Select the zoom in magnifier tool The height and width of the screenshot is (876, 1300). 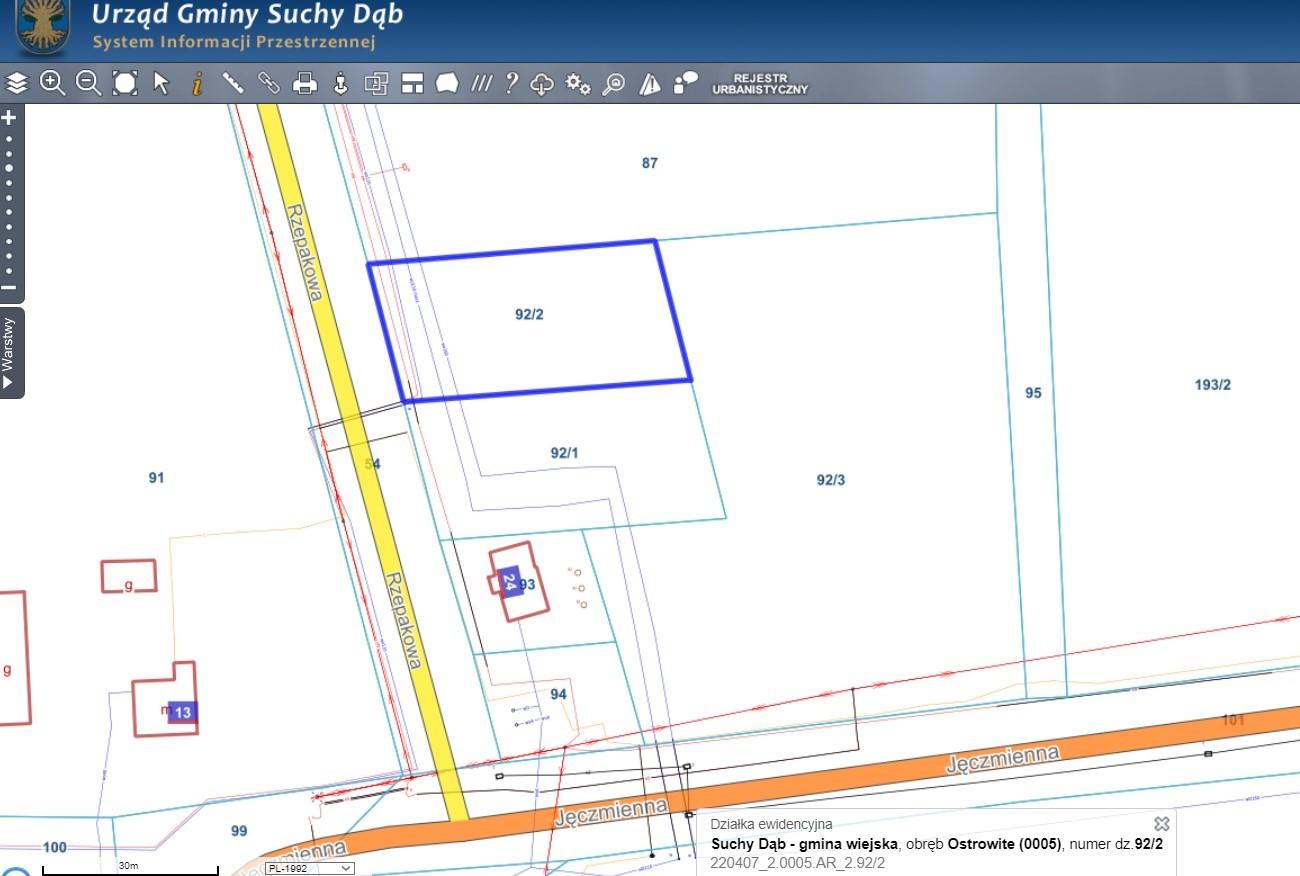point(52,84)
